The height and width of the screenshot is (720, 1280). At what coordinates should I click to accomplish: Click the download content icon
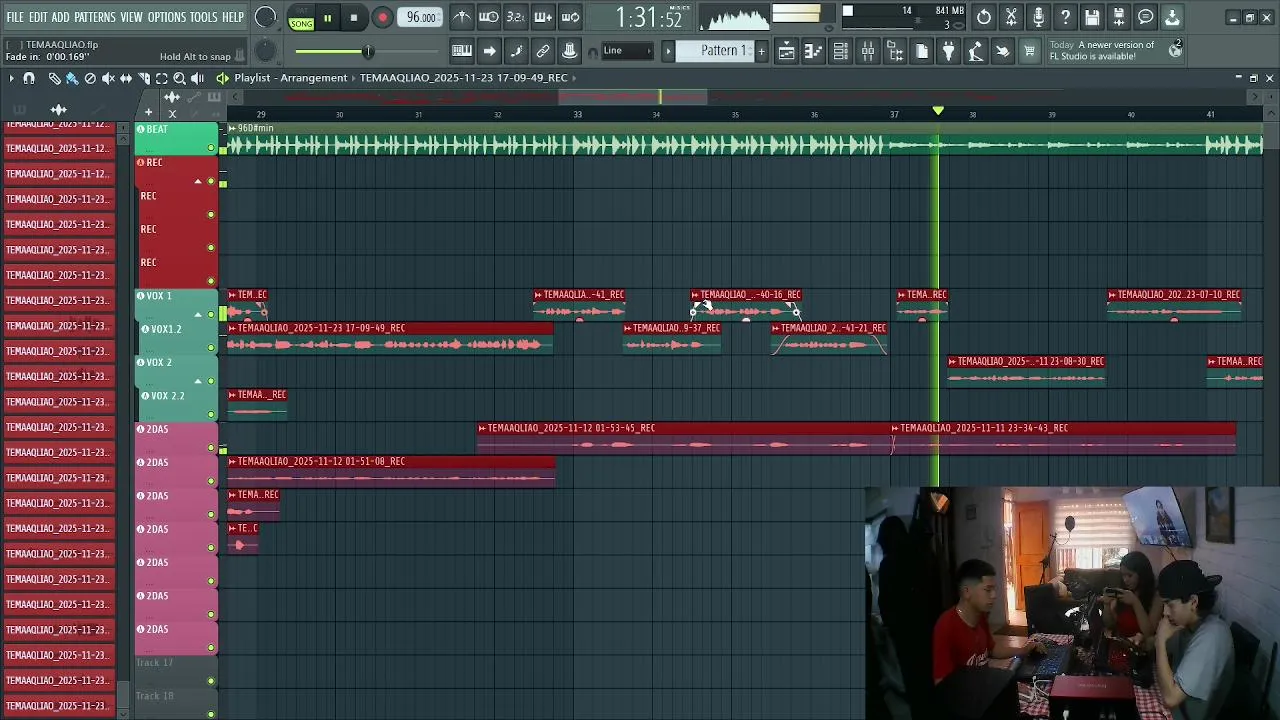tap(1172, 17)
